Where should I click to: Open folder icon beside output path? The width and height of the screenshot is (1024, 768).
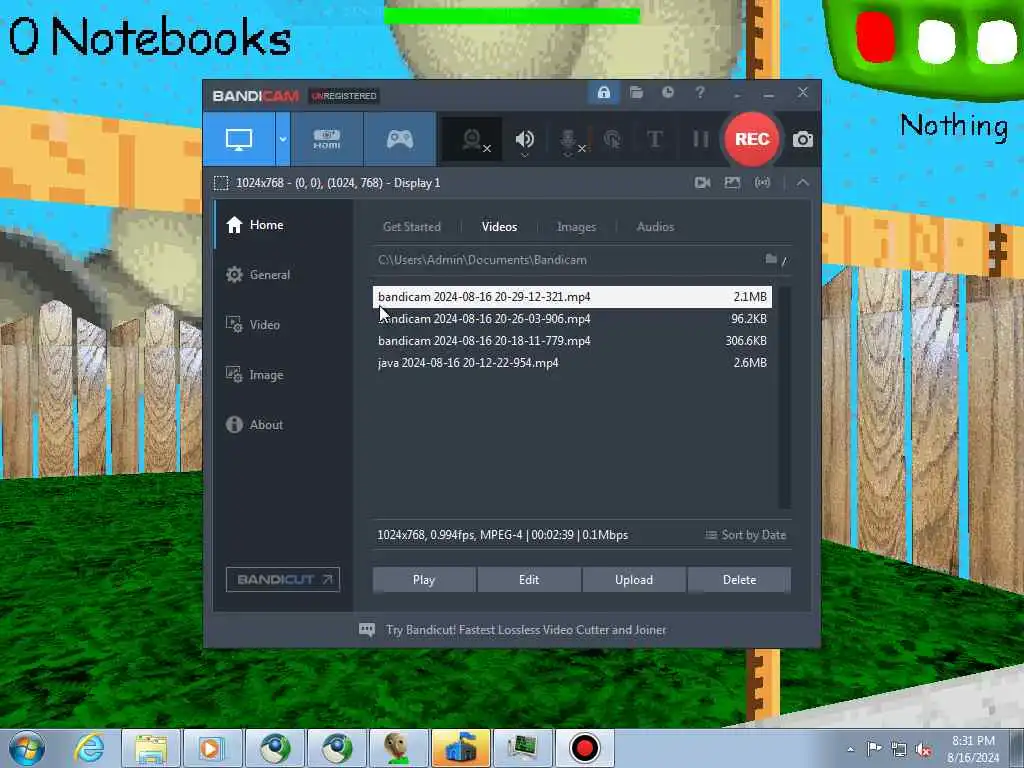tap(771, 259)
